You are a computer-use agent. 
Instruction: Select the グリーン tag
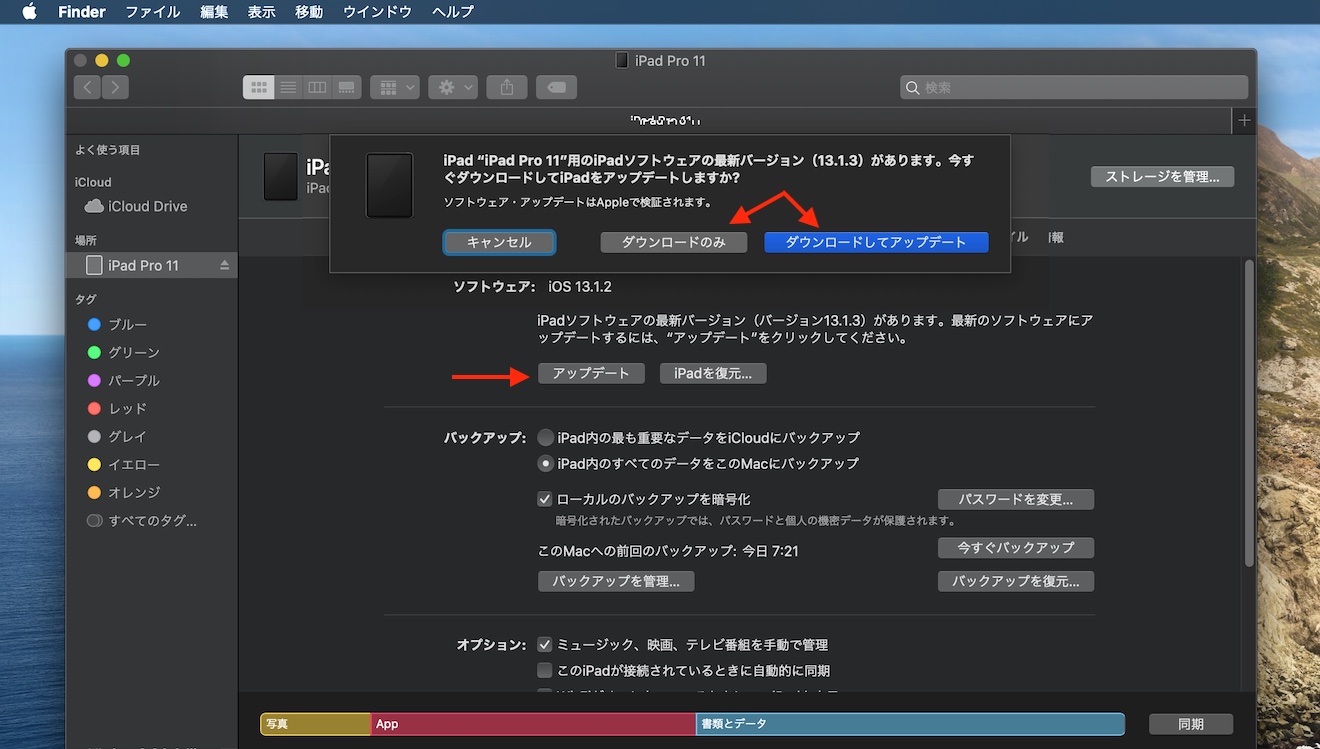tap(124, 352)
